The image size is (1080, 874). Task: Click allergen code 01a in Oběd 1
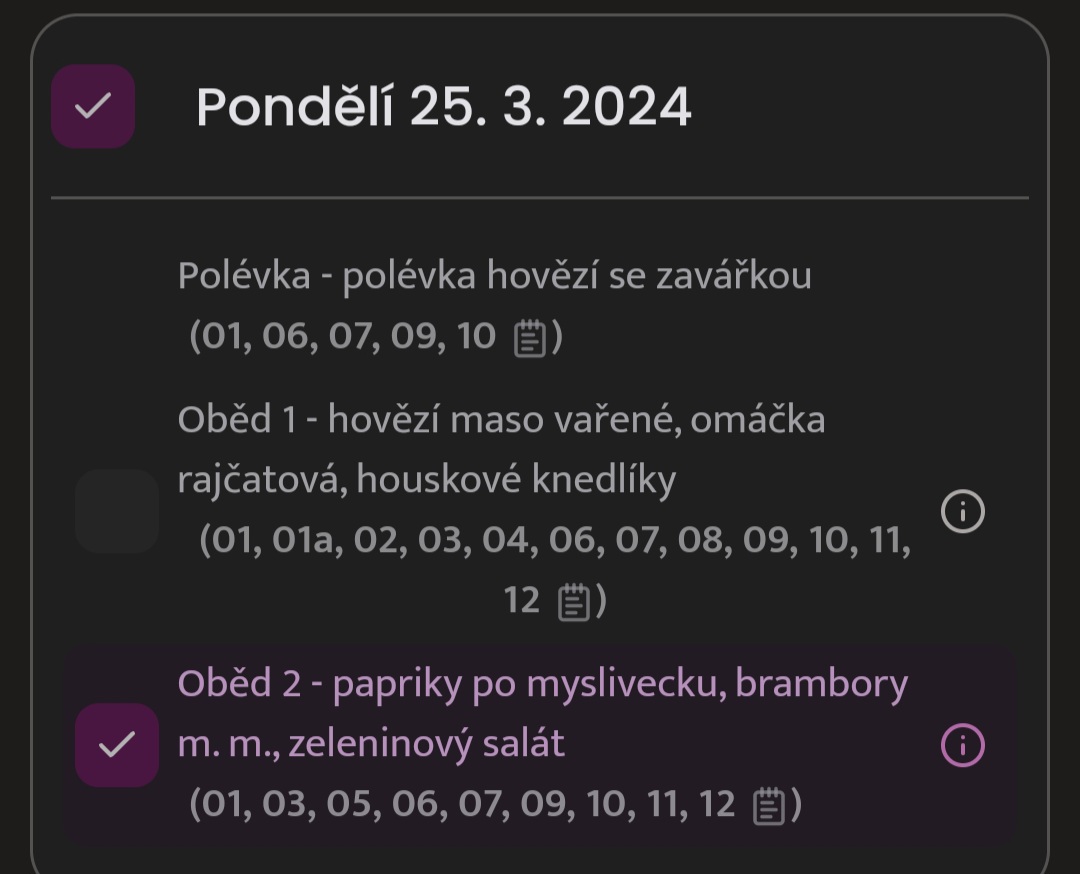303,540
